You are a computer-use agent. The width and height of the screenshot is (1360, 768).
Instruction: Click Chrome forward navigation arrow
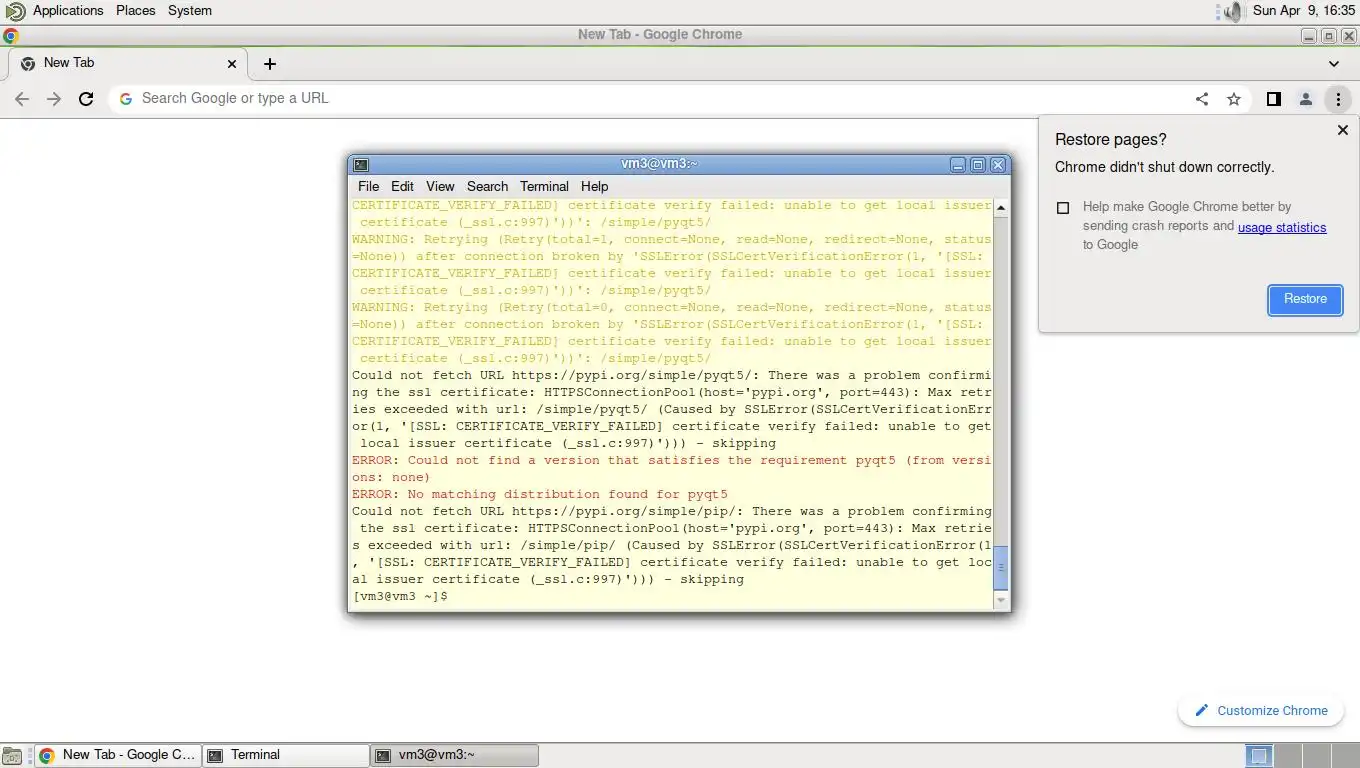tap(54, 99)
